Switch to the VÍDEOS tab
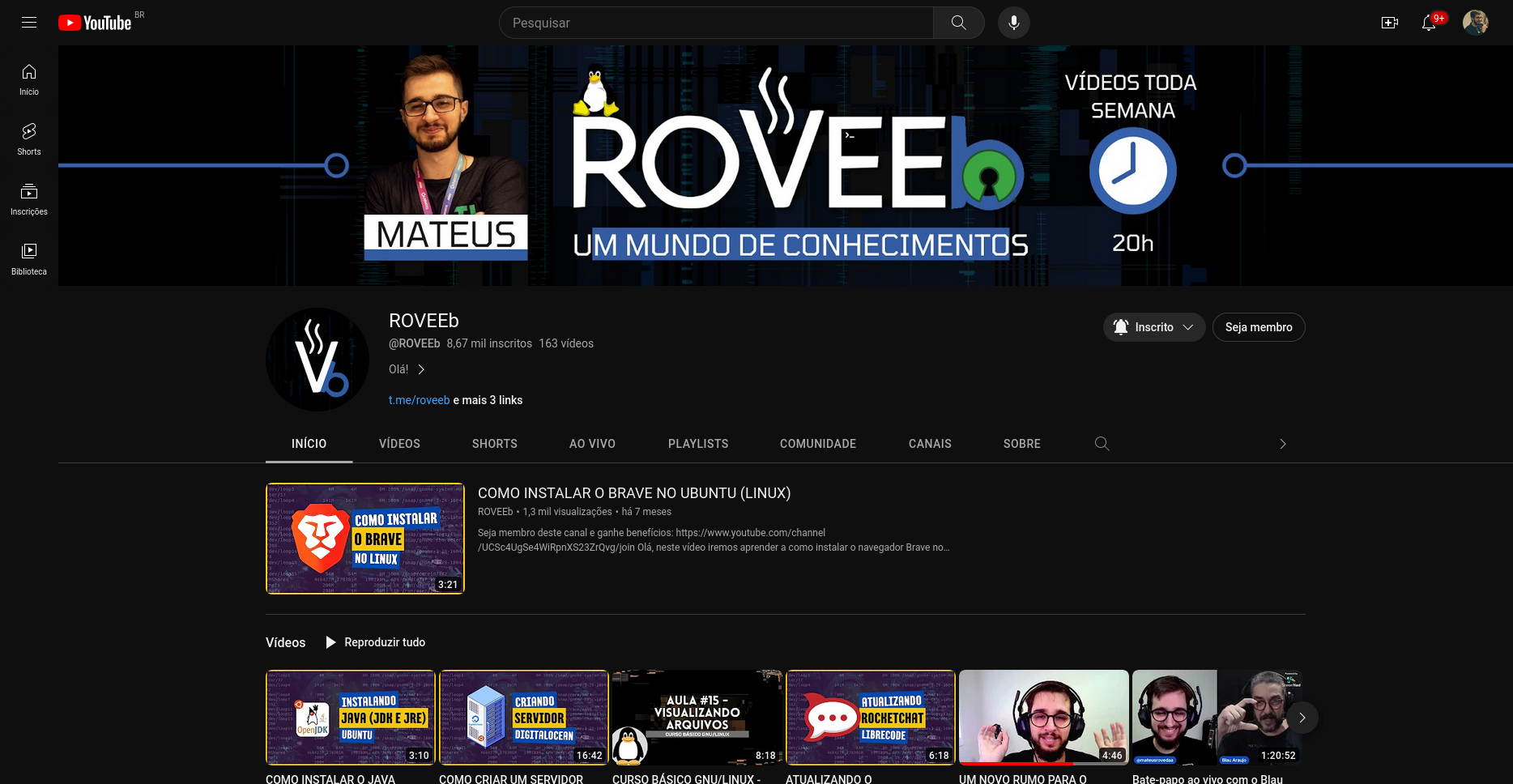 coord(399,444)
